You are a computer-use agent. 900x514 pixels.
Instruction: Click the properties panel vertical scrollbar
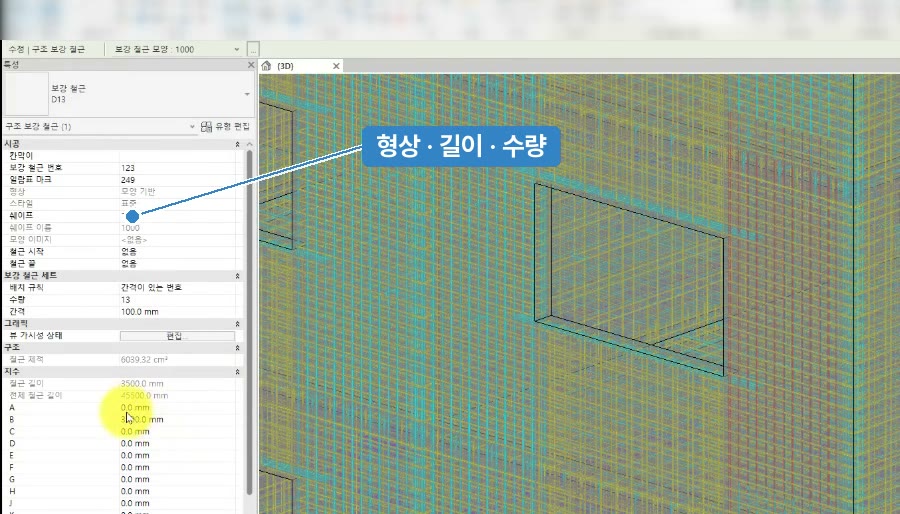click(250, 321)
